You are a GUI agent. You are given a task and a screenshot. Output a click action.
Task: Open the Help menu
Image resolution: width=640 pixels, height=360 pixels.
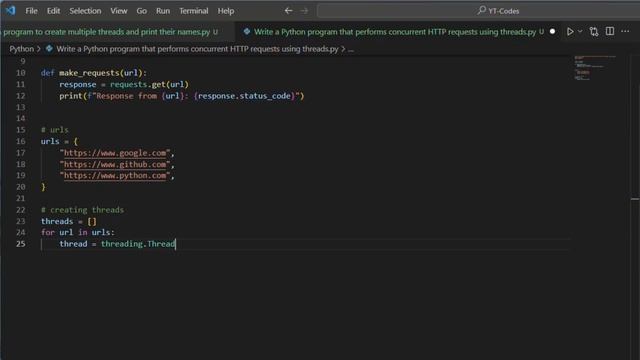(x=226, y=11)
